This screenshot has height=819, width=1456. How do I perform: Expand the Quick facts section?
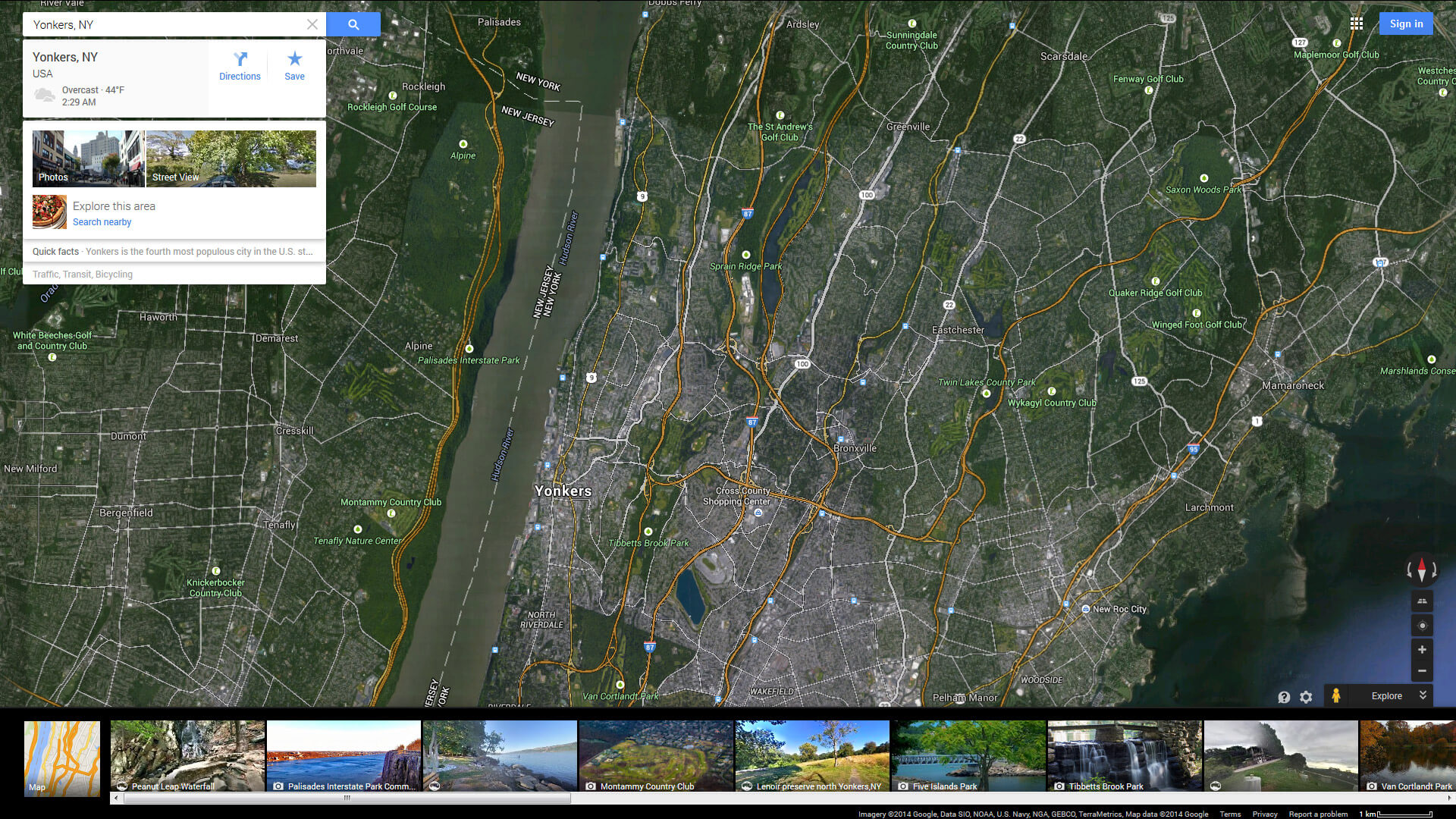click(x=173, y=252)
